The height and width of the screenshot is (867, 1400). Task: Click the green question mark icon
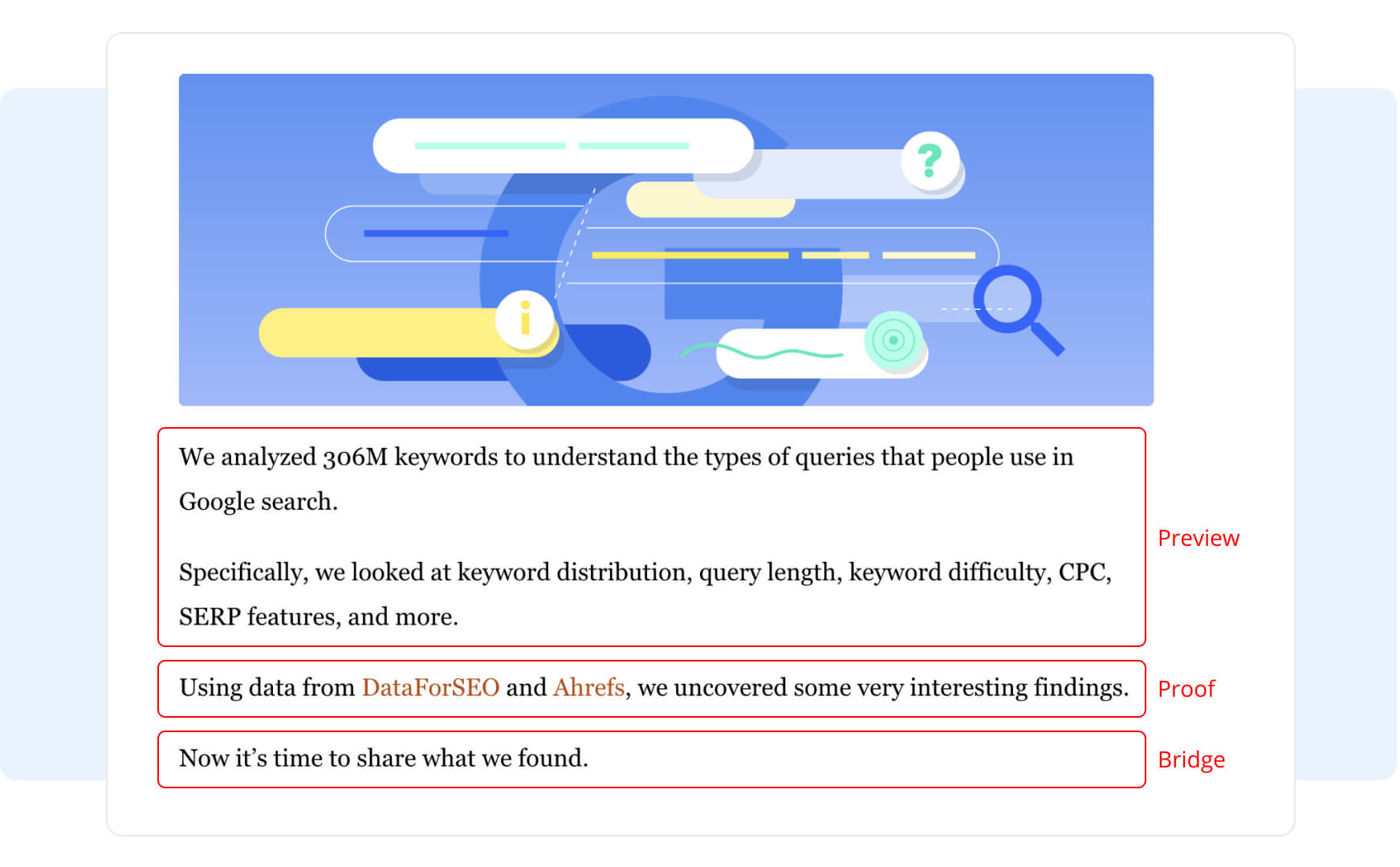click(x=930, y=161)
